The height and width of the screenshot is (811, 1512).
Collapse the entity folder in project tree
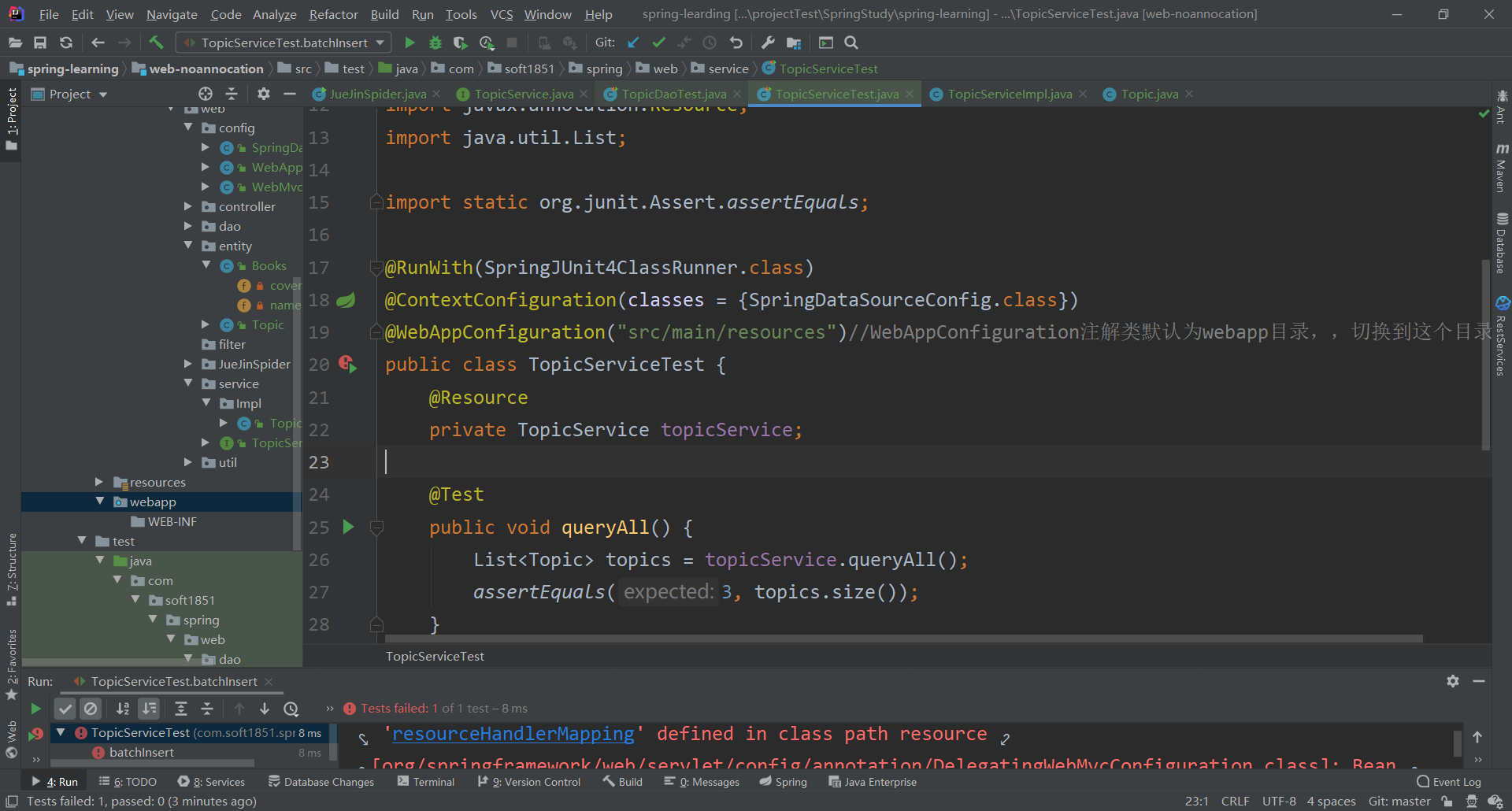click(188, 246)
